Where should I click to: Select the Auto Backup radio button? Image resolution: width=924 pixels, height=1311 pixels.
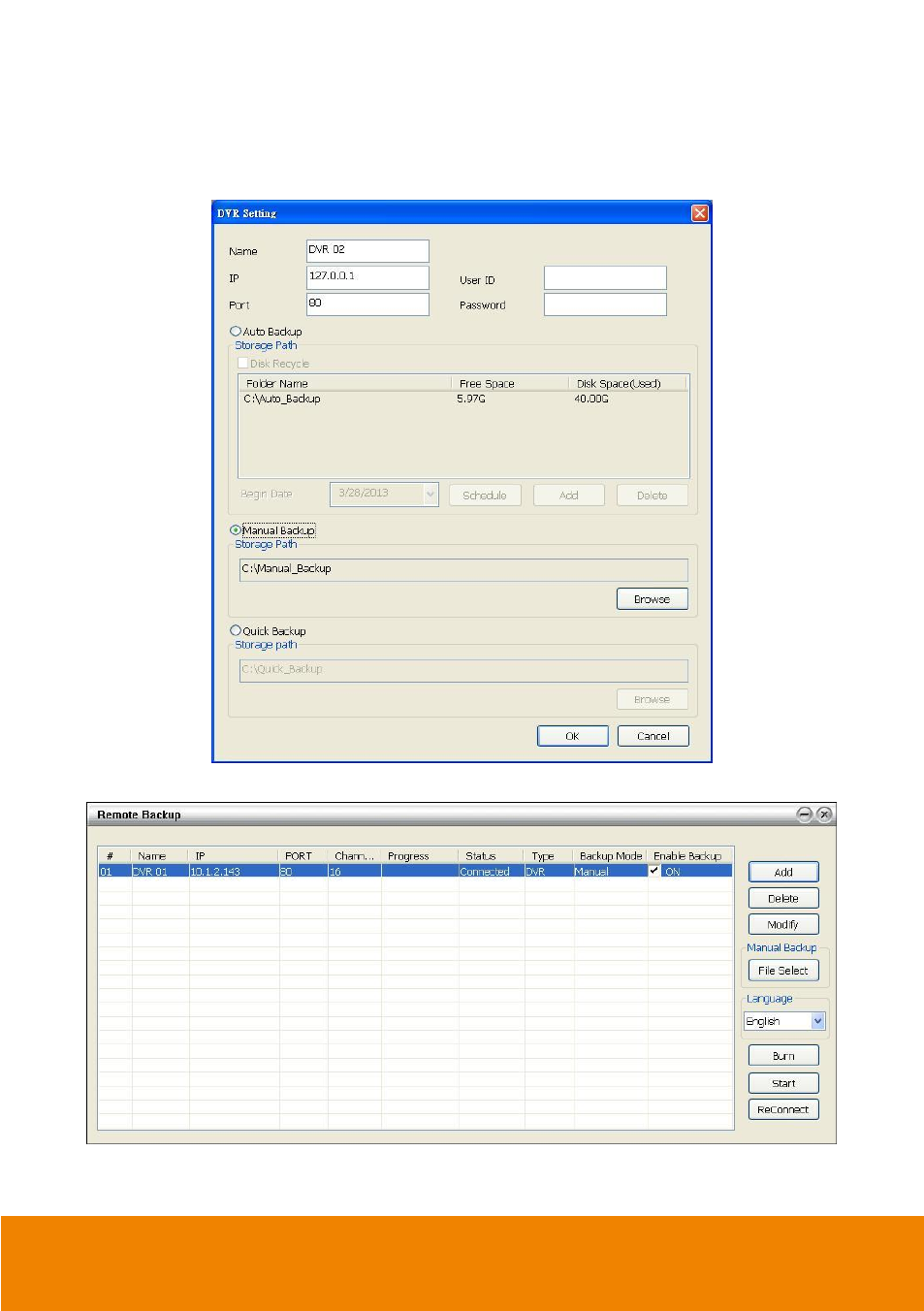(x=236, y=332)
